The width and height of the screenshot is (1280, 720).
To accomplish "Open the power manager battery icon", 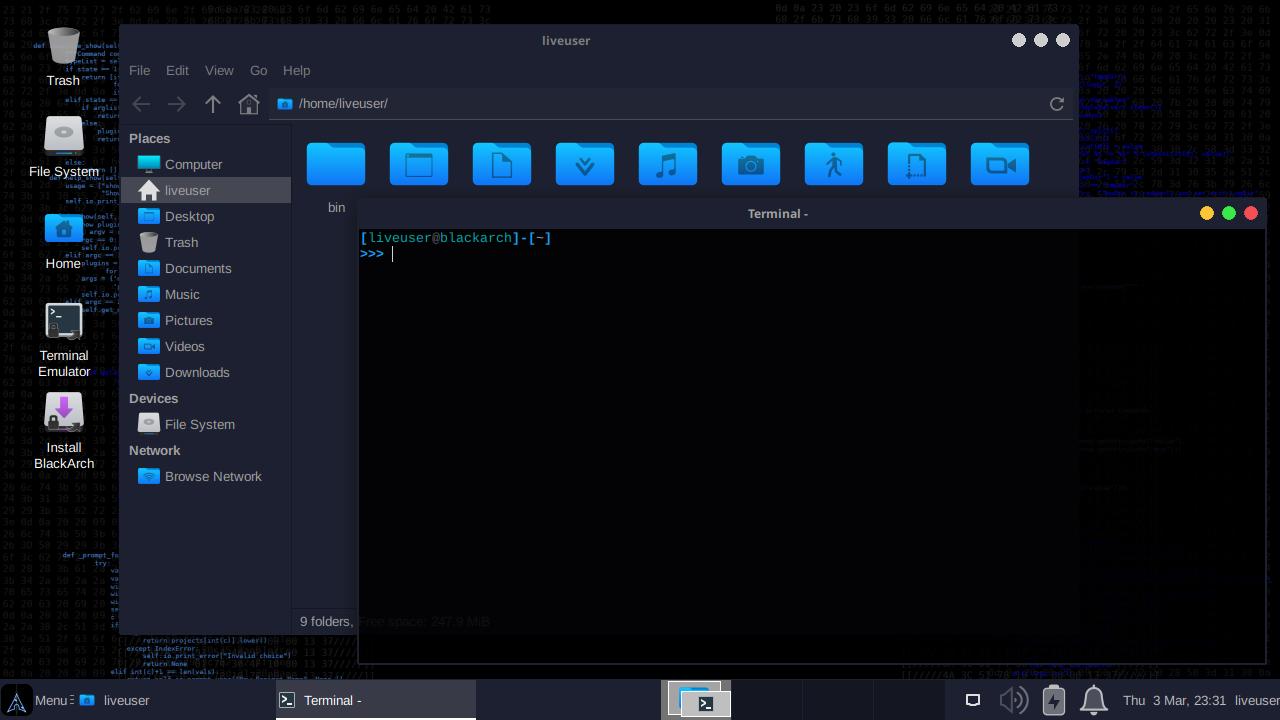I will click(x=1053, y=700).
